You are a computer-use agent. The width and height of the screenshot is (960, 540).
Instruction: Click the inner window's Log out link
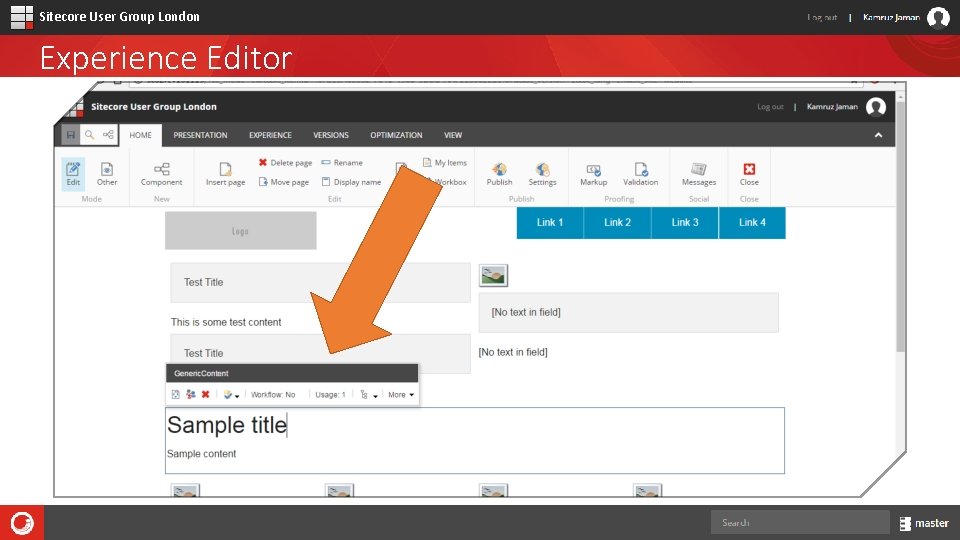click(x=770, y=107)
